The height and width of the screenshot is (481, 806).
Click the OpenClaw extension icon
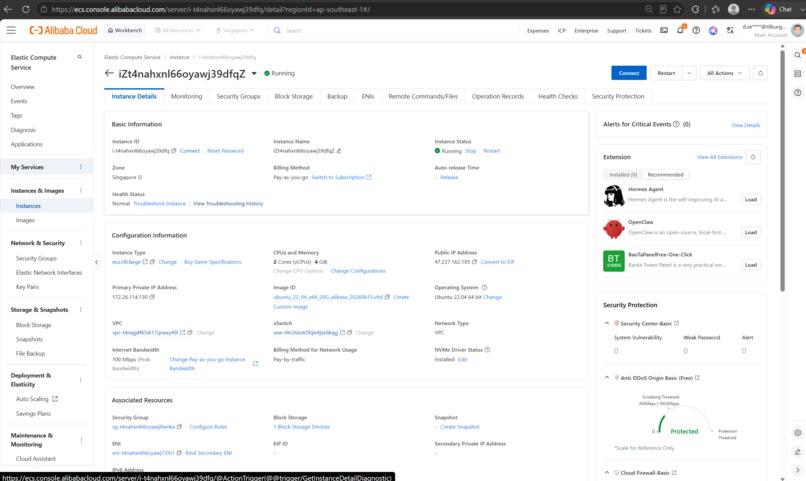coord(614,229)
